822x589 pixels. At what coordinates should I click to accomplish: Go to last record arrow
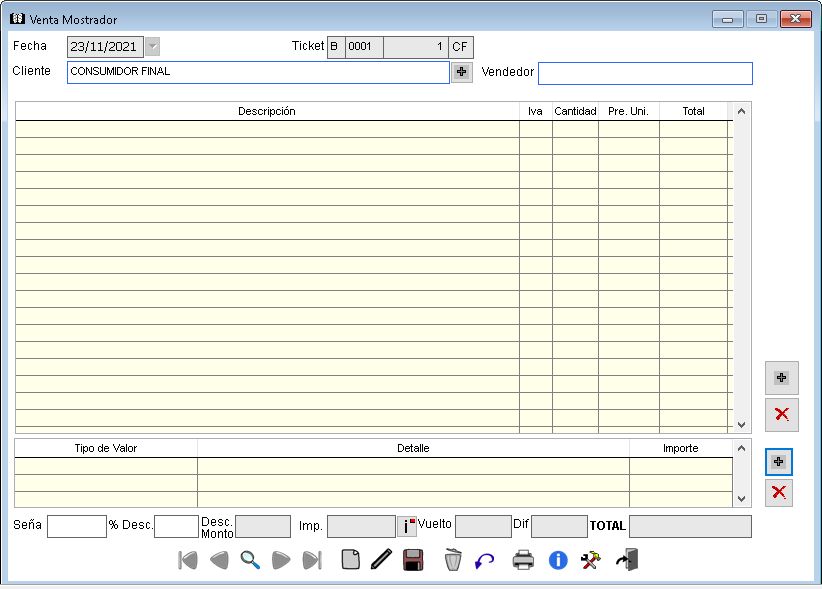pos(312,560)
